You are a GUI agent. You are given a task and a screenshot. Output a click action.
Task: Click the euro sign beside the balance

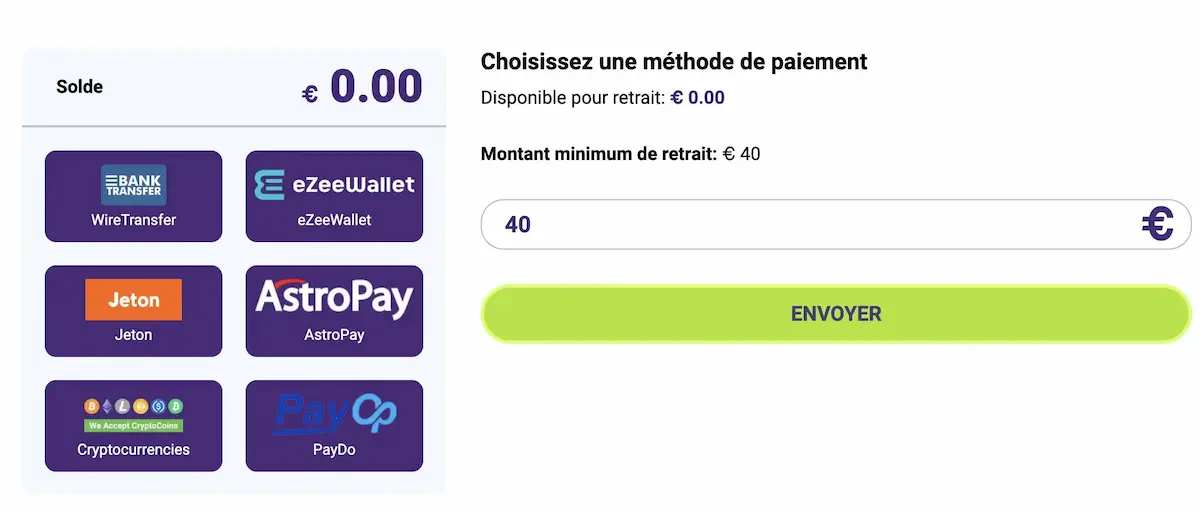pyautogui.click(x=310, y=94)
